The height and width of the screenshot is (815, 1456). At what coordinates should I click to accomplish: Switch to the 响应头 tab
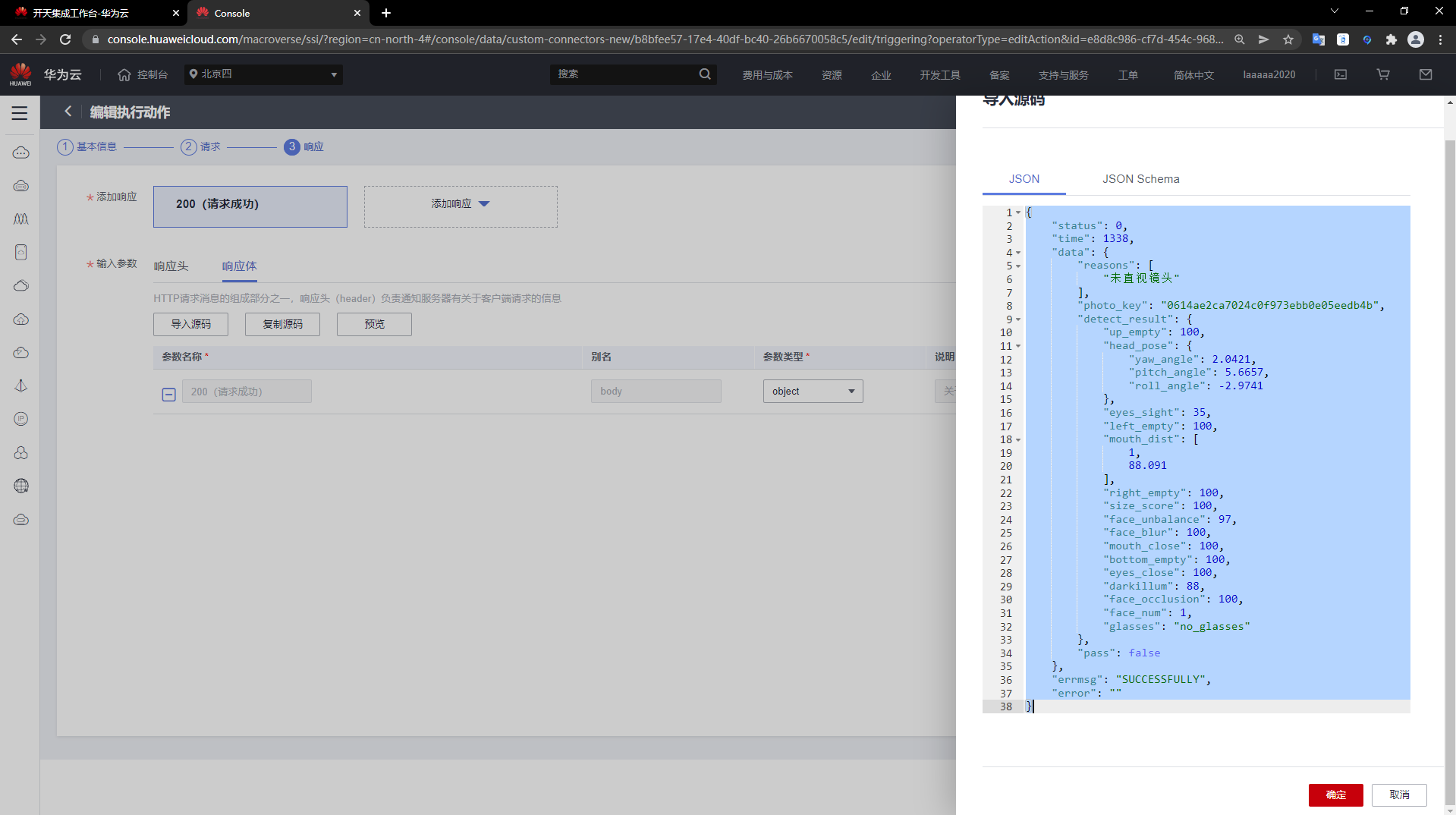(x=171, y=266)
